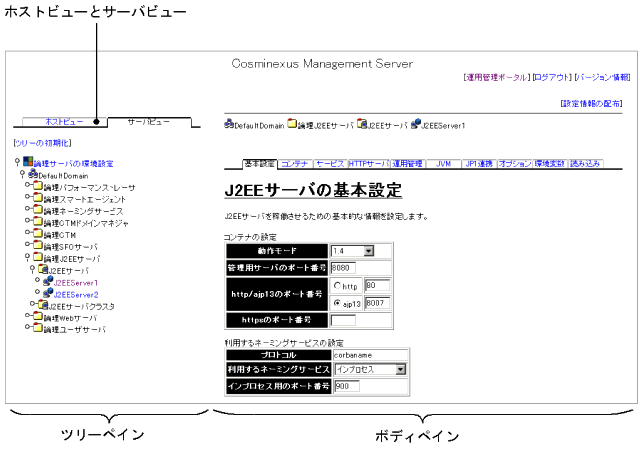The width and height of the screenshot is (640, 456).
Task: Click the プロトコル field showing corbaname
Action: [x=371, y=355]
